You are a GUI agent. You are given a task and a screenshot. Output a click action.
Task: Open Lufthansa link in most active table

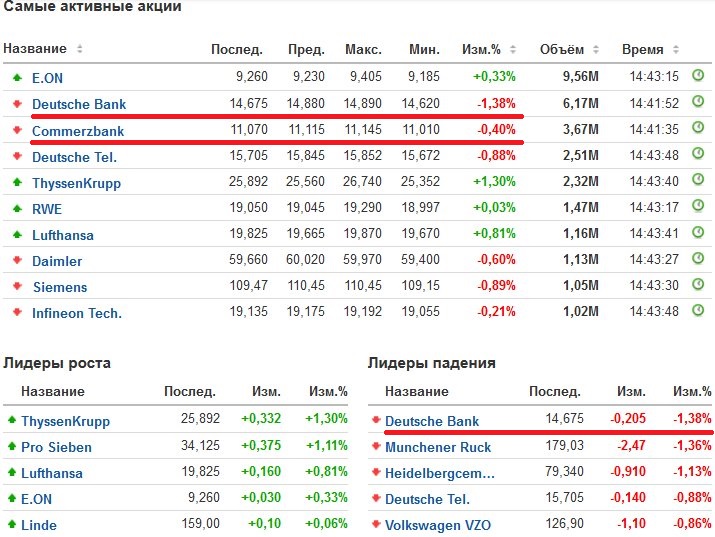tap(63, 235)
